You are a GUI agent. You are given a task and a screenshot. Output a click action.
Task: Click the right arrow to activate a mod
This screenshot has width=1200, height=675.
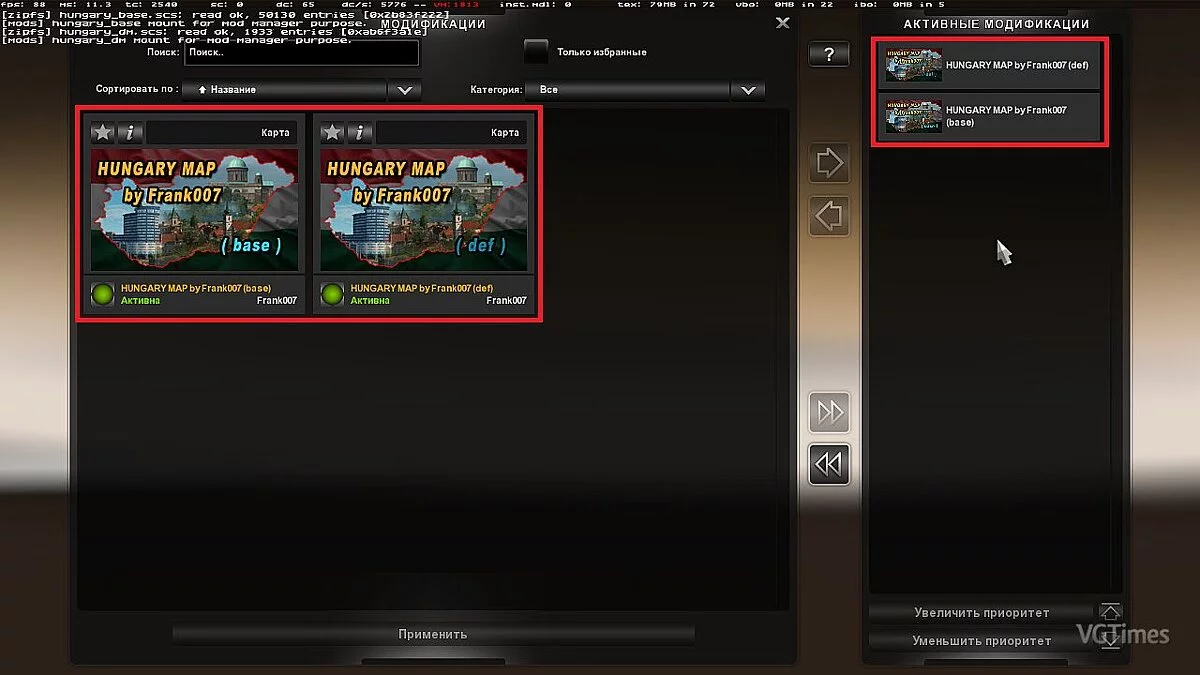(829, 163)
